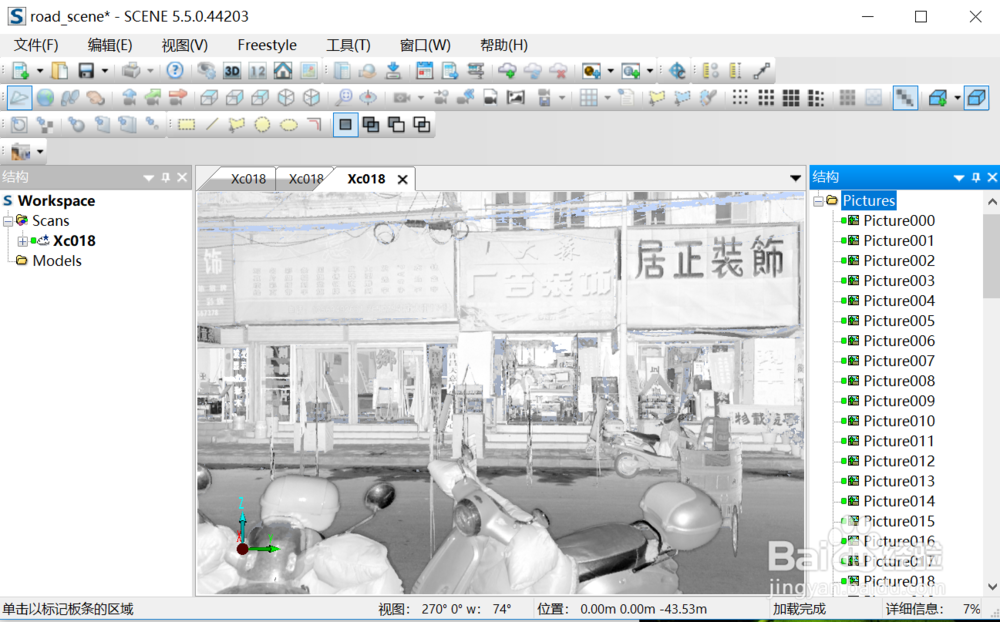
Task: Select the circle selection tool
Action: coord(262,124)
